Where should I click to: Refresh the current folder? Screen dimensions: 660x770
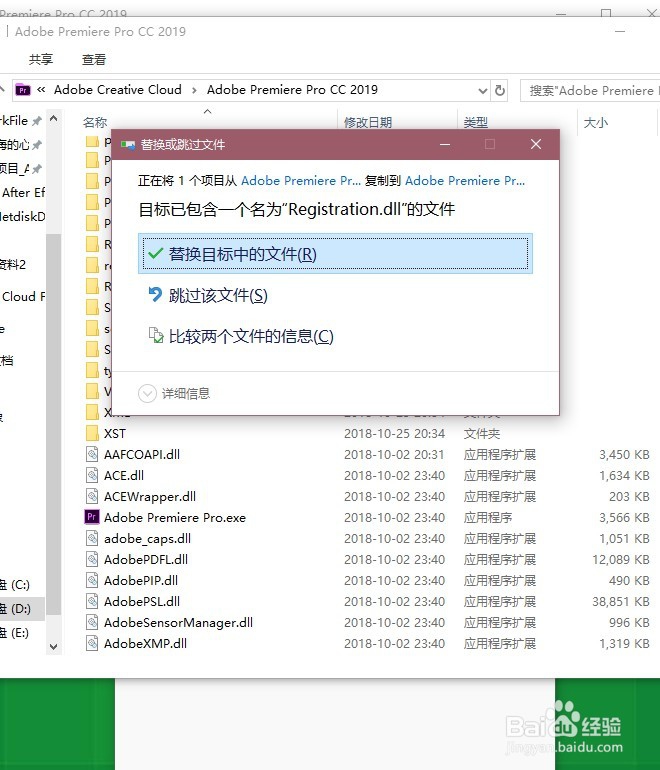[499, 91]
